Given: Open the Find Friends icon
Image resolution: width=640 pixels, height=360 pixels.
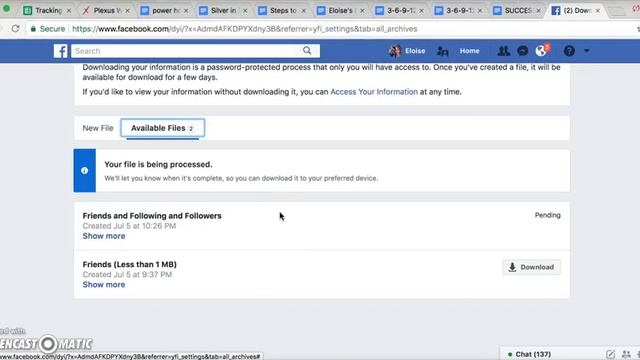Looking at the screenshot, I should pos(442,51).
